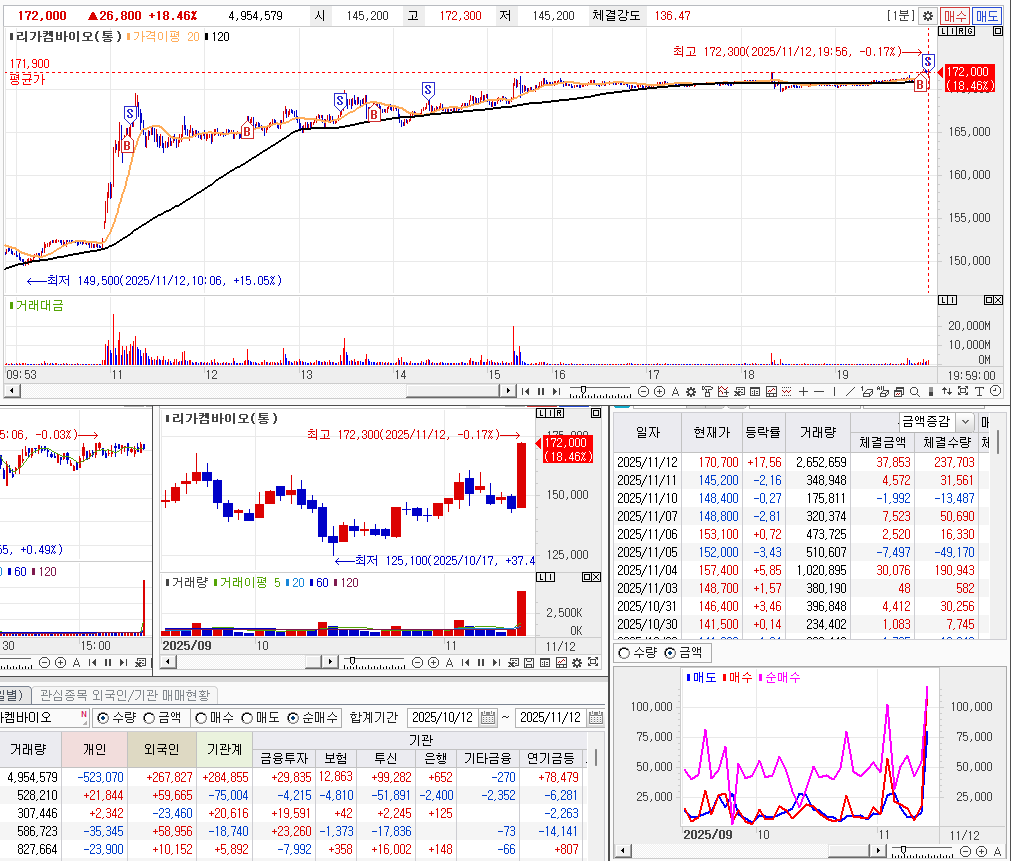Click the Excel export icon in main chart toolbar
The height and width of the screenshot is (861, 1011).
(x=740, y=391)
